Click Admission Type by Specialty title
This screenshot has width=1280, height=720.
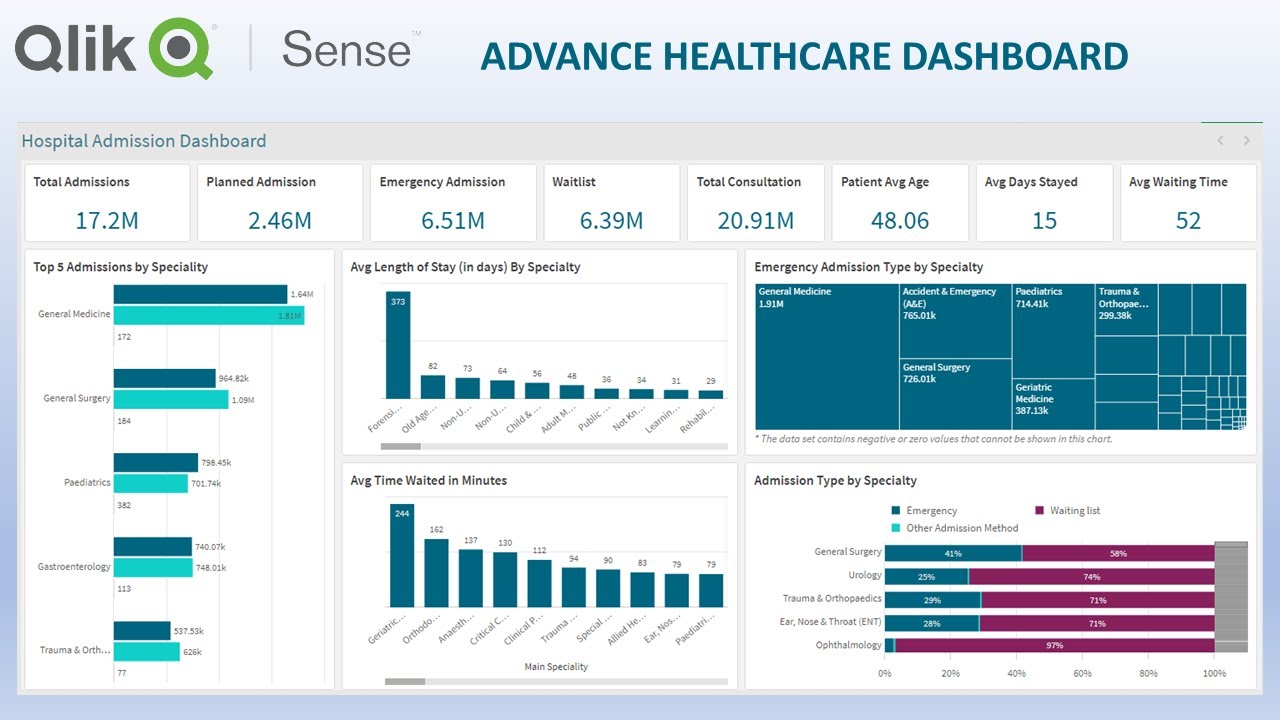[x=836, y=481]
